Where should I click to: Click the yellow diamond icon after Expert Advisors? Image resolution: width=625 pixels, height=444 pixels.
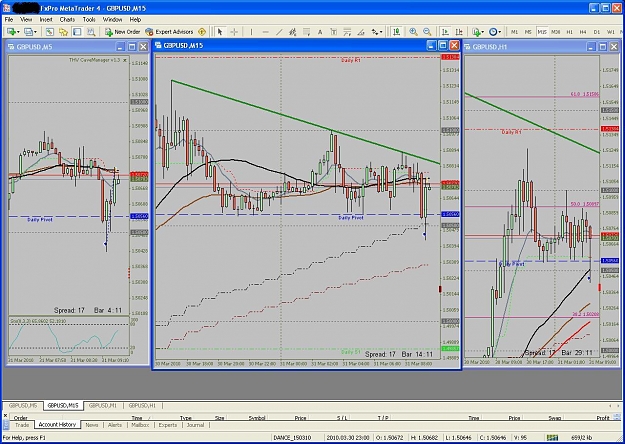[x=202, y=32]
